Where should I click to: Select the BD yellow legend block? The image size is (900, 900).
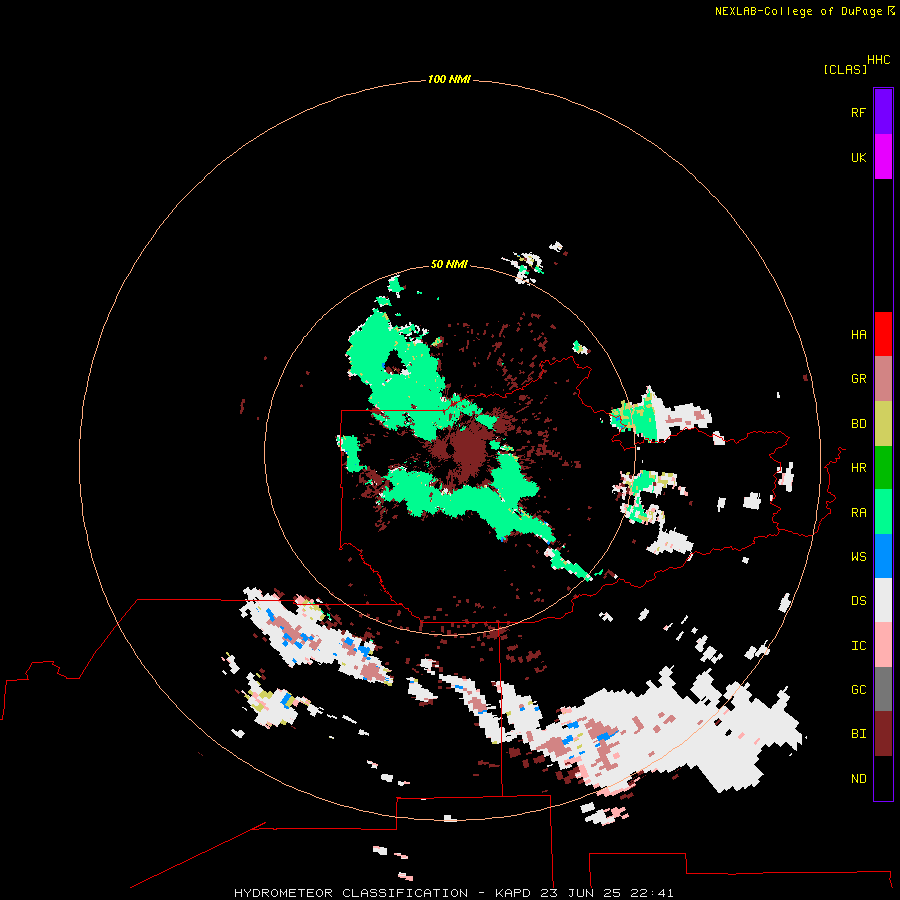click(x=883, y=423)
